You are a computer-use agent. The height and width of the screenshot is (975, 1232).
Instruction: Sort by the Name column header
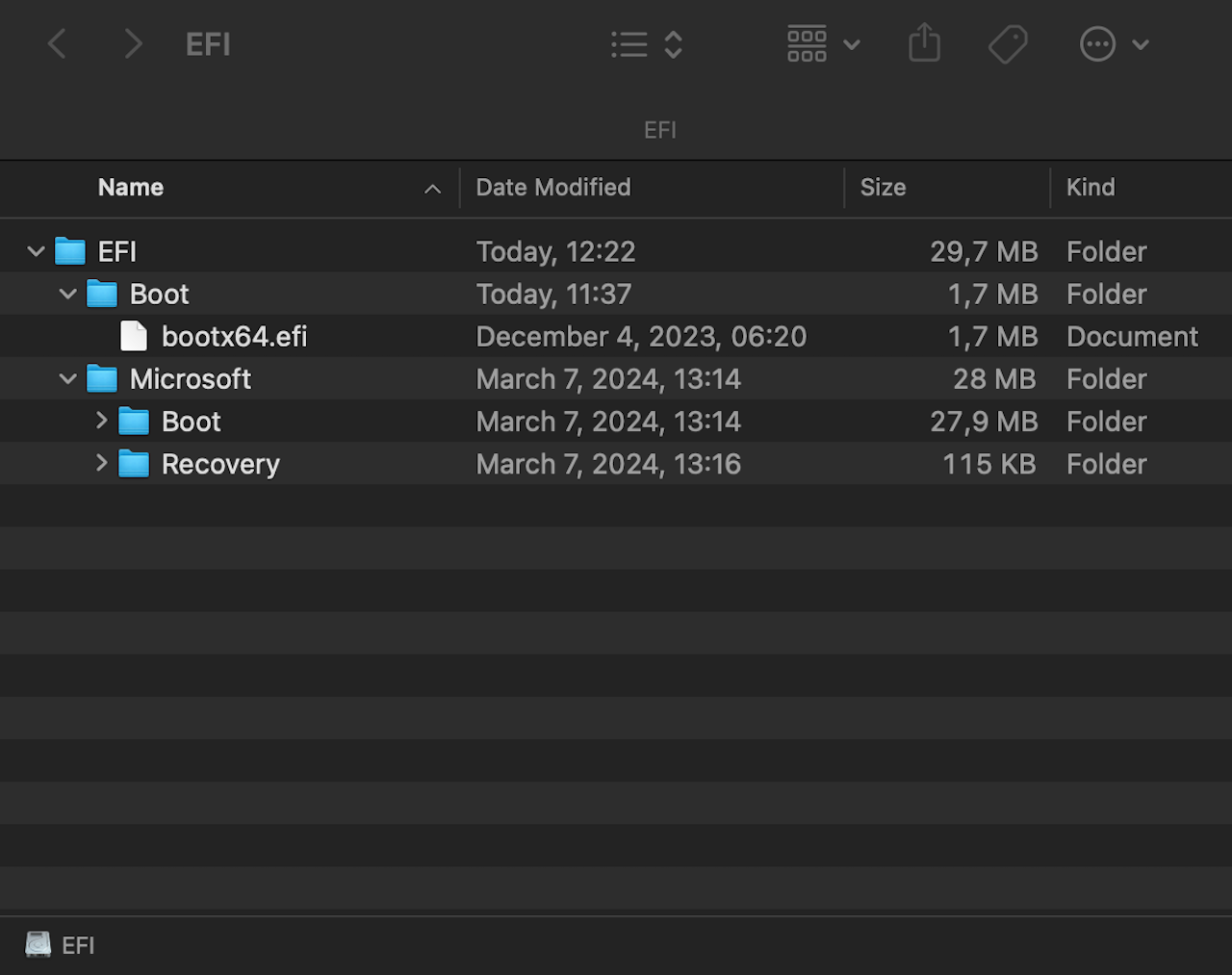point(131,188)
